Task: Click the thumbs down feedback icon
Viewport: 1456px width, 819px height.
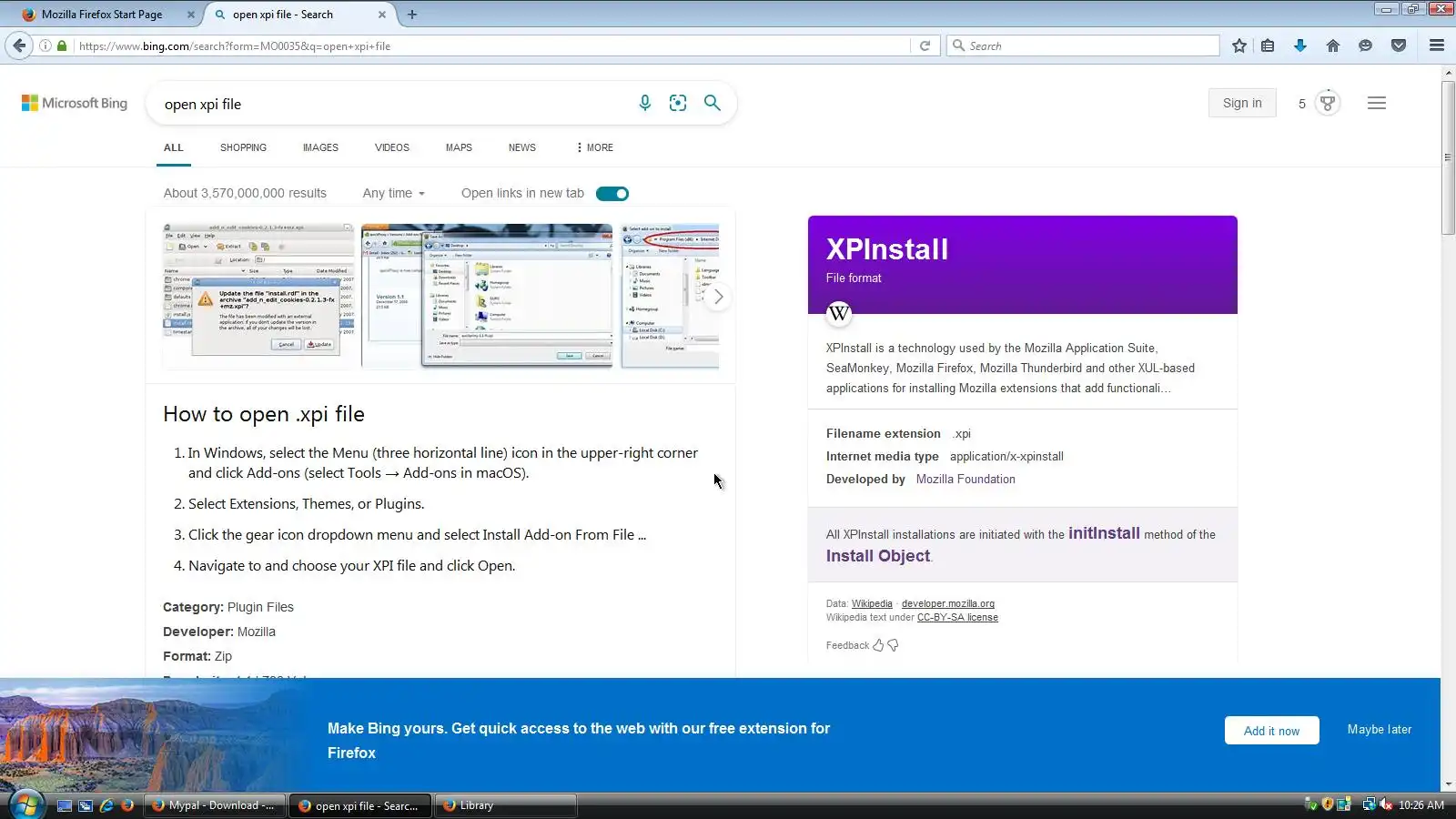Action: click(x=893, y=645)
